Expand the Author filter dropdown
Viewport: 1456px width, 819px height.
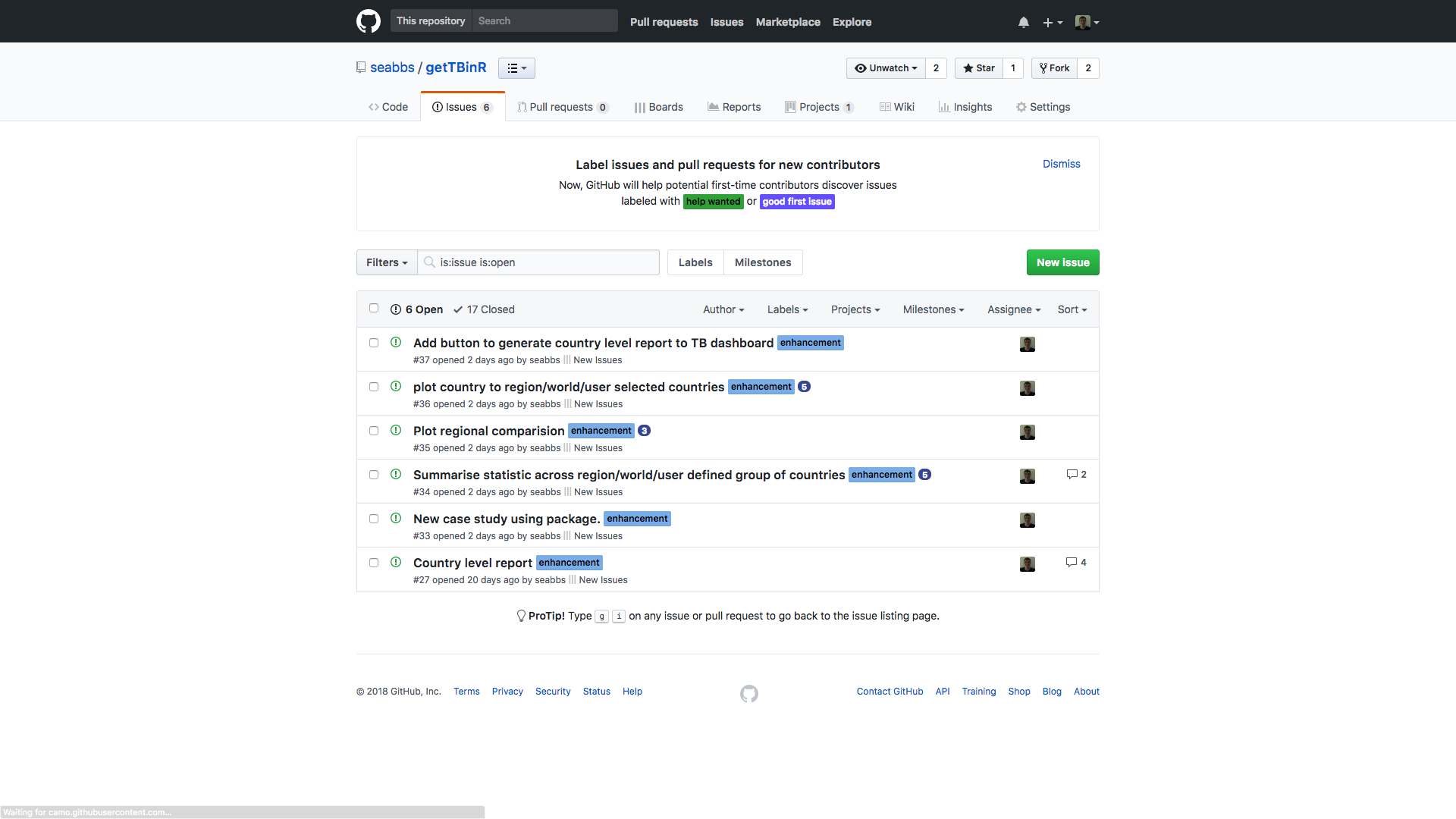723,309
